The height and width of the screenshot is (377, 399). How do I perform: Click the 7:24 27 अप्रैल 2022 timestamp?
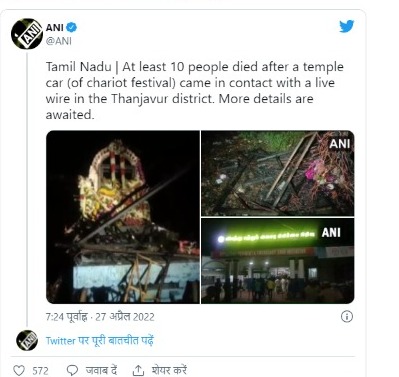tap(100, 317)
